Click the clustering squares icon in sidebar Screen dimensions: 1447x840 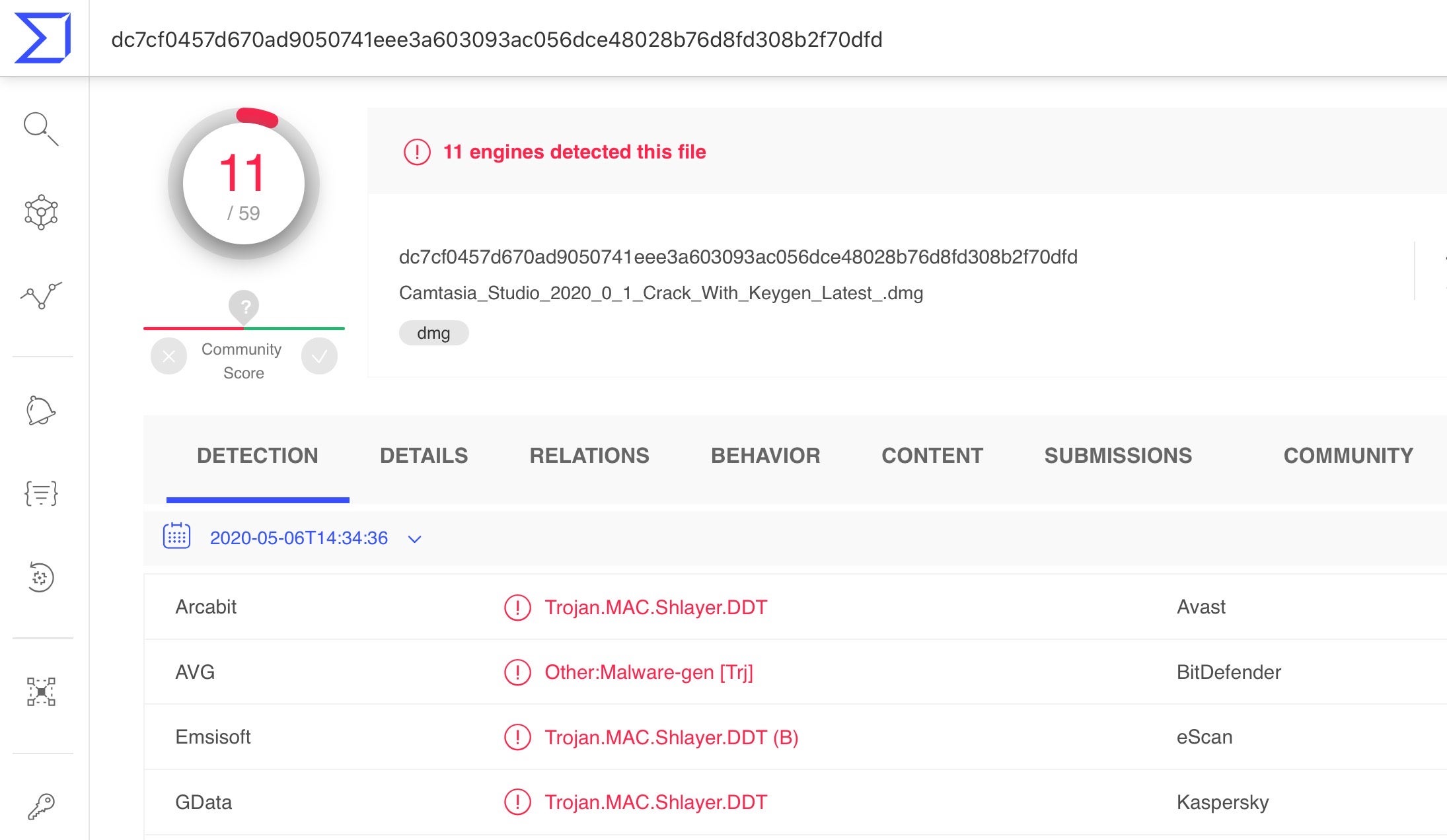[x=41, y=691]
